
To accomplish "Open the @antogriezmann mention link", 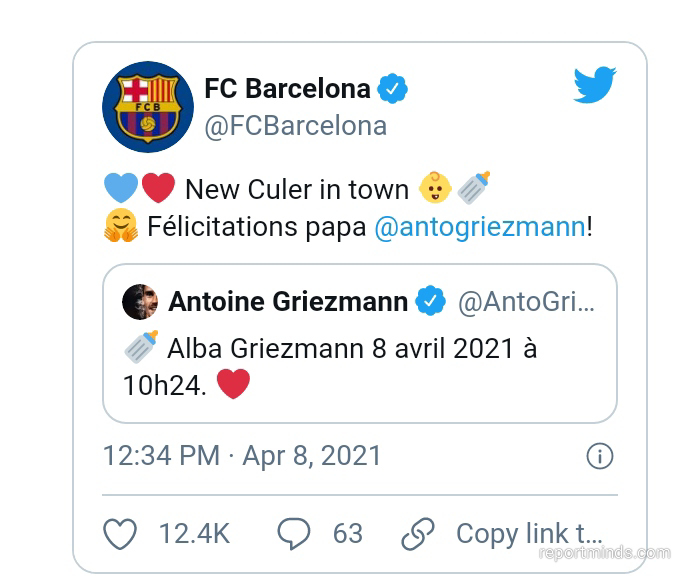I will point(480,227).
